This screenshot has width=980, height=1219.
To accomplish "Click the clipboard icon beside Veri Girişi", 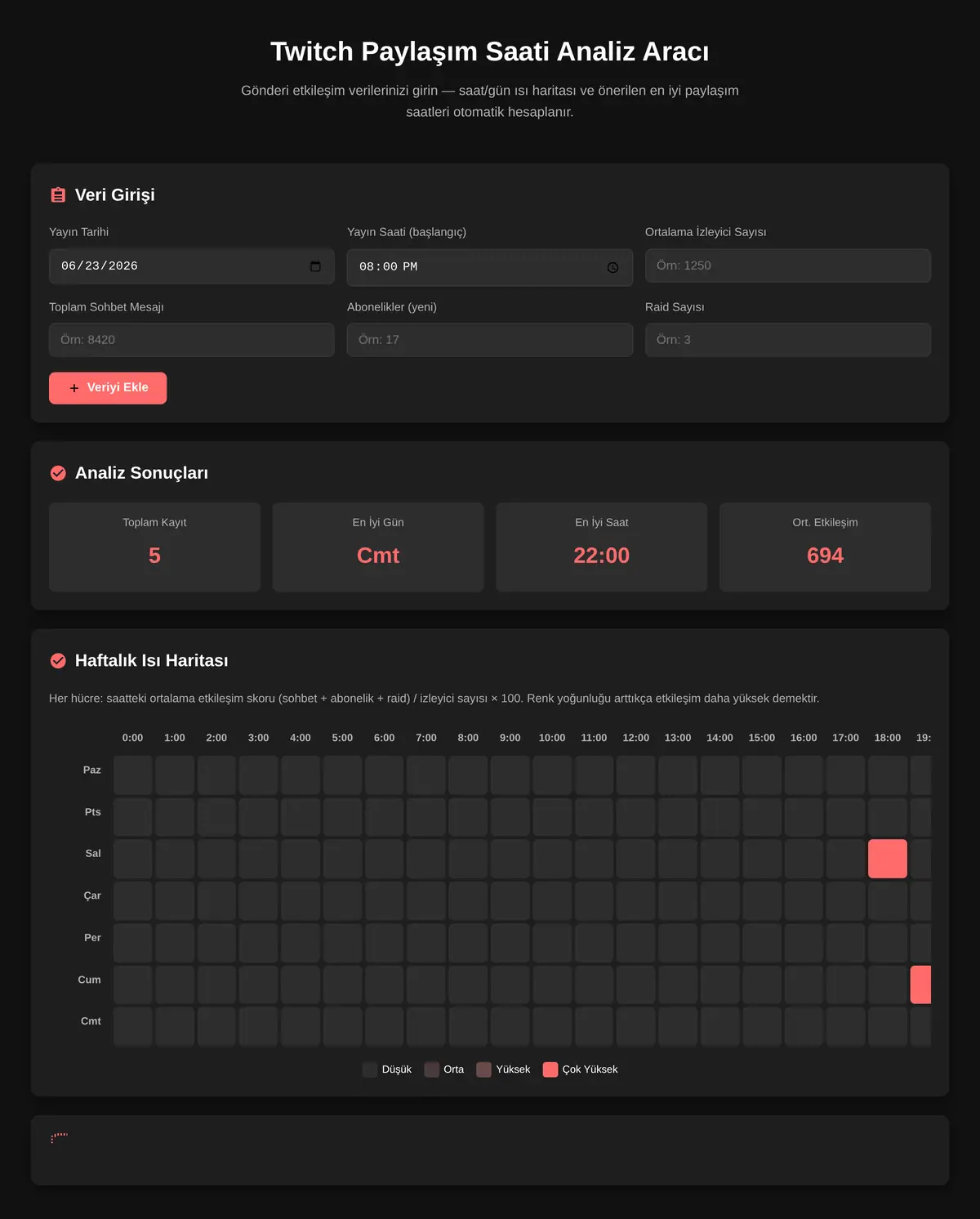I will pyautogui.click(x=58, y=195).
